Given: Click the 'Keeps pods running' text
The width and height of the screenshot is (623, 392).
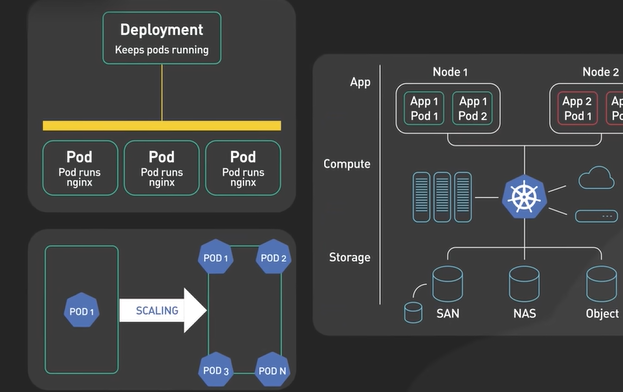Looking at the screenshot, I should (162, 50).
